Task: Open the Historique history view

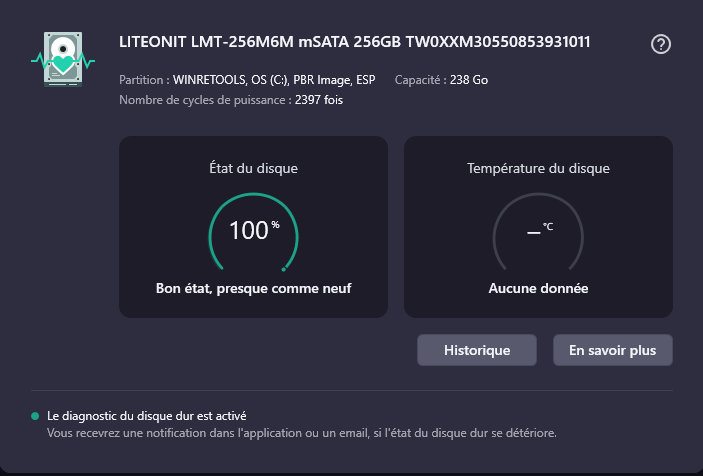Action: [x=477, y=350]
